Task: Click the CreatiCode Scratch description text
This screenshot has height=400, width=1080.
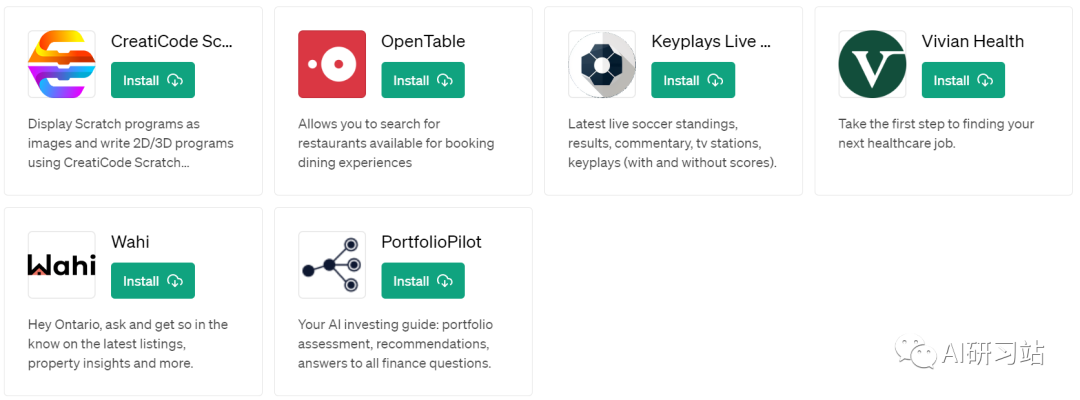Action: tap(131, 143)
